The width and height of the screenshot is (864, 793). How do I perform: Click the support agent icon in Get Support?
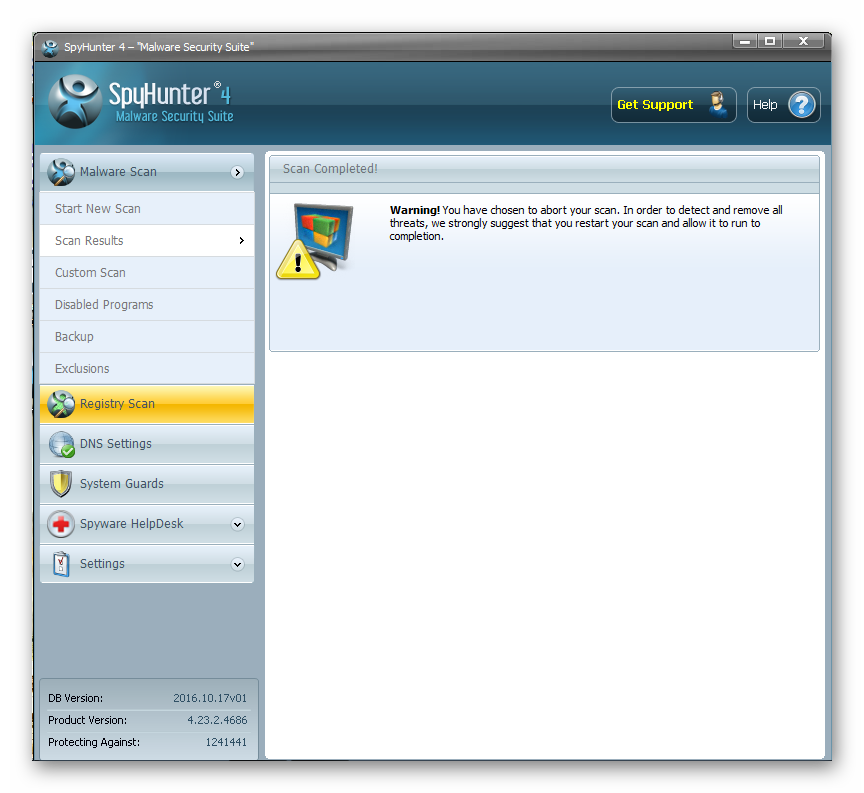pos(717,104)
